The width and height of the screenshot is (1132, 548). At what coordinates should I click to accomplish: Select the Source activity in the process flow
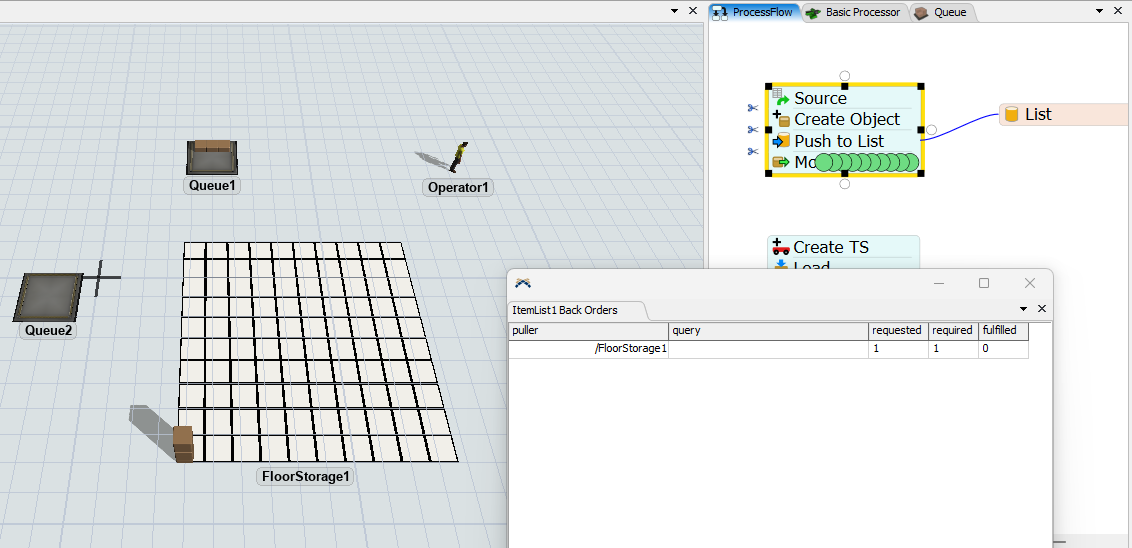[820, 98]
